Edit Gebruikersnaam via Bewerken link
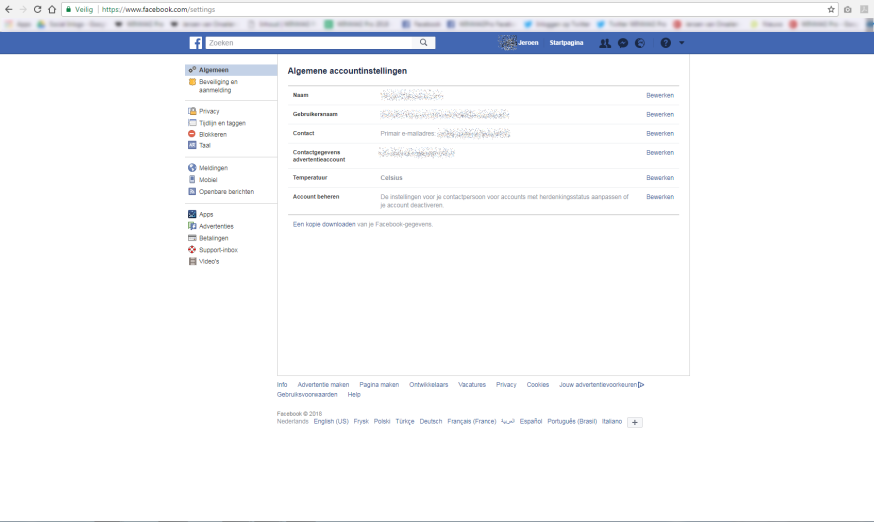This screenshot has height=522, width=874. click(x=660, y=114)
